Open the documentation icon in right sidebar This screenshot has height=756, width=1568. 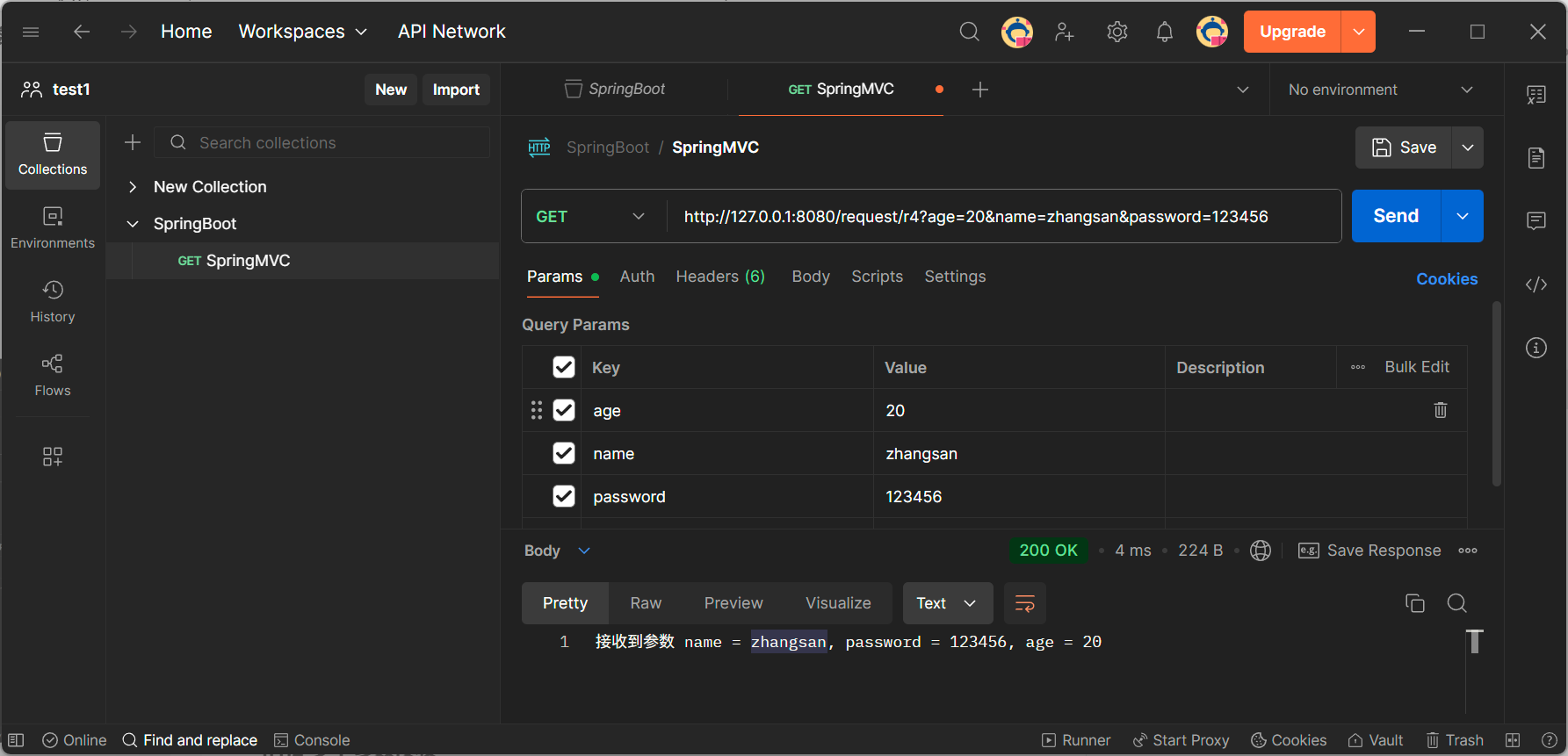1536,158
